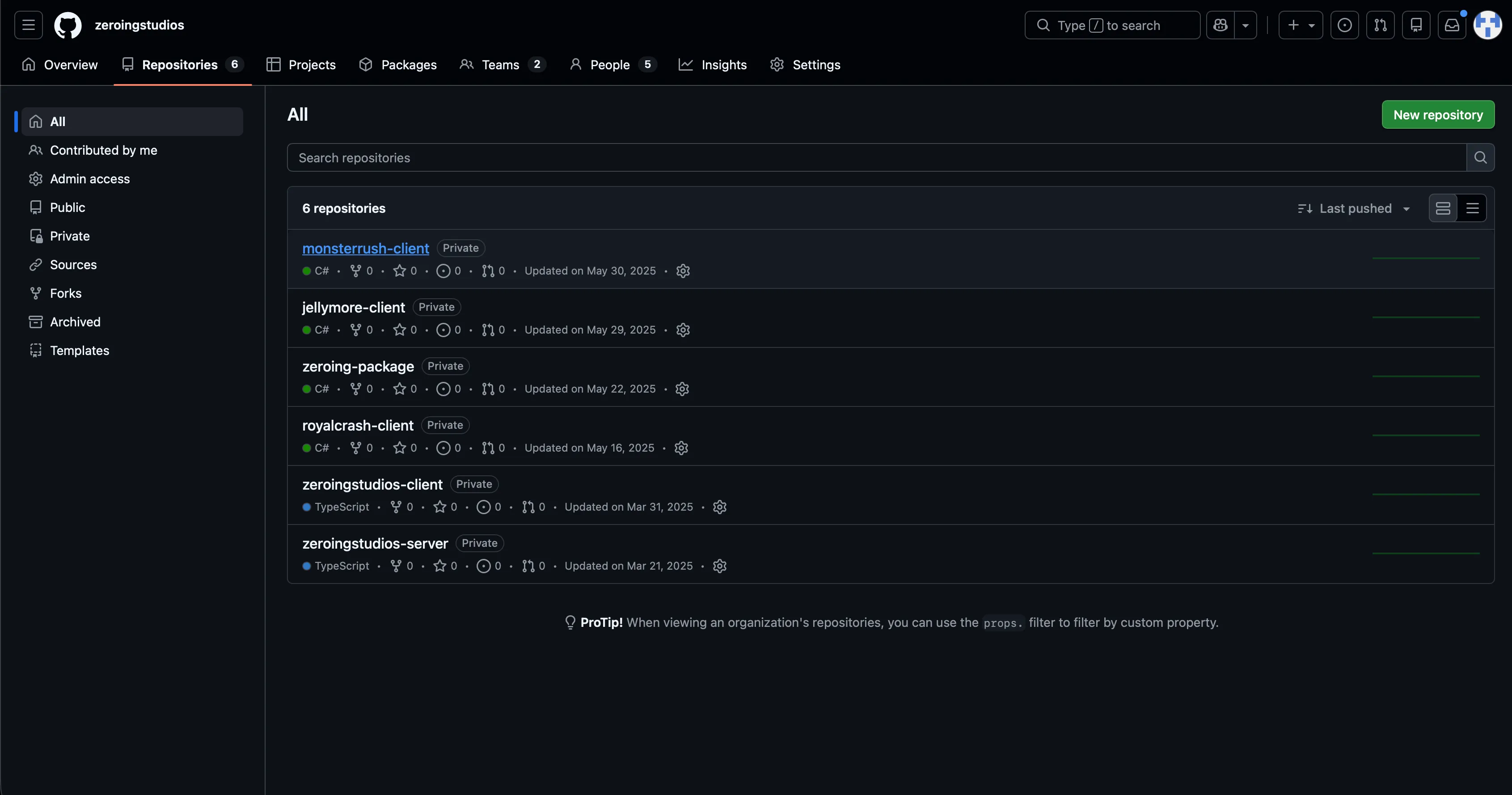Switch to the compact list view
The height and width of the screenshot is (795, 1512).
click(x=1472, y=208)
